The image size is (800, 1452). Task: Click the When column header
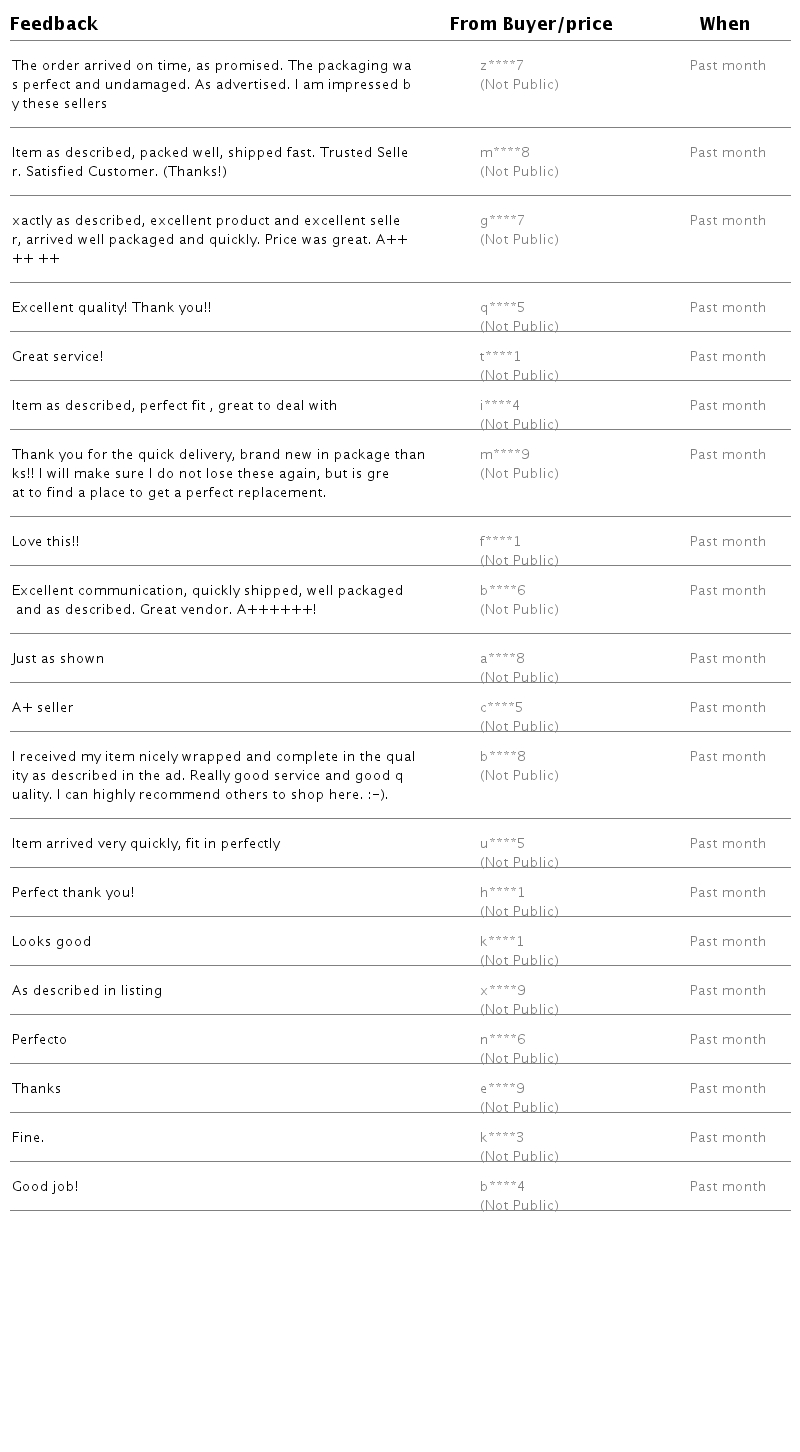click(724, 24)
